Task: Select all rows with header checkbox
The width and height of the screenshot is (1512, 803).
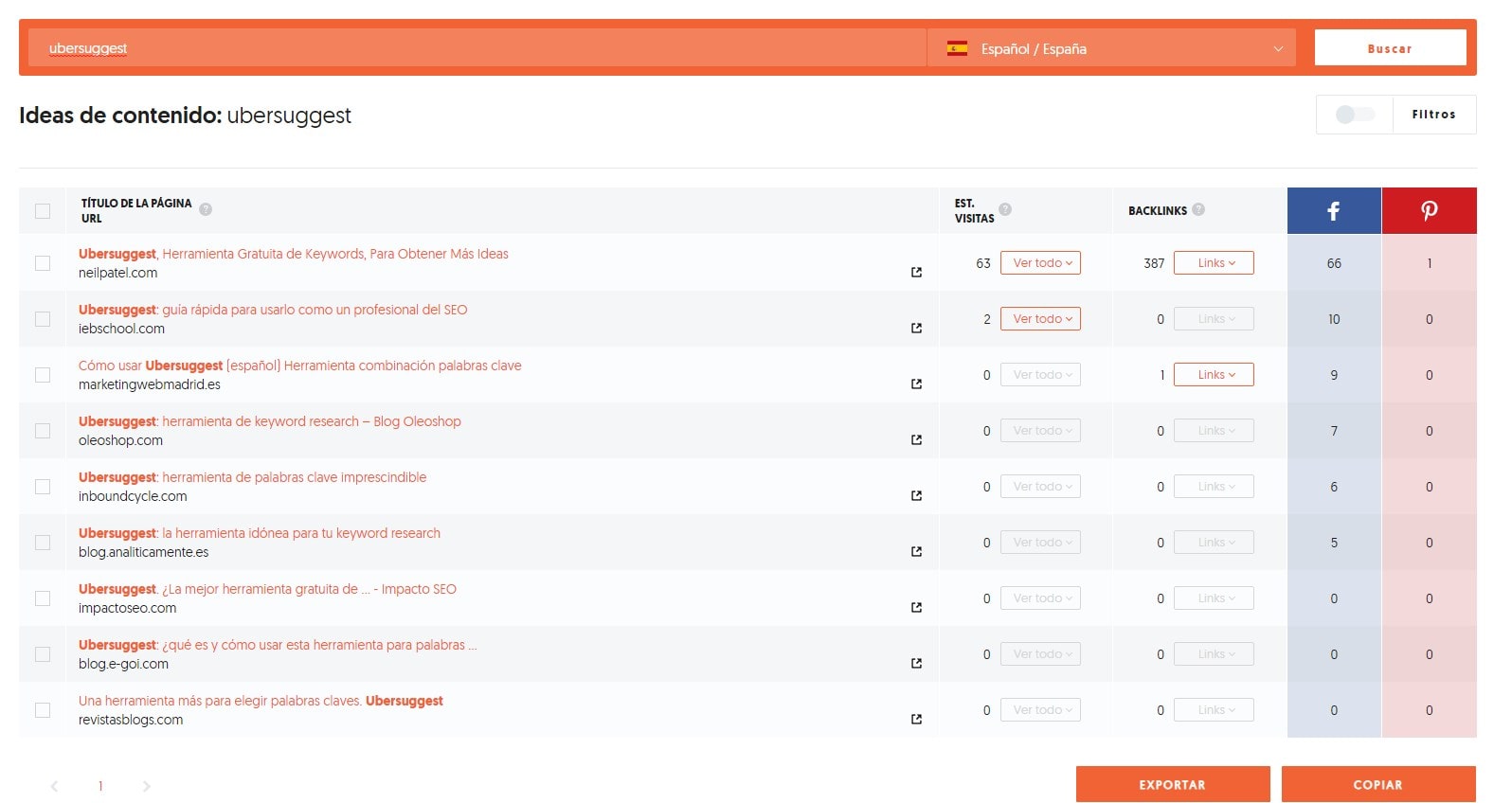Action: [x=43, y=210]
